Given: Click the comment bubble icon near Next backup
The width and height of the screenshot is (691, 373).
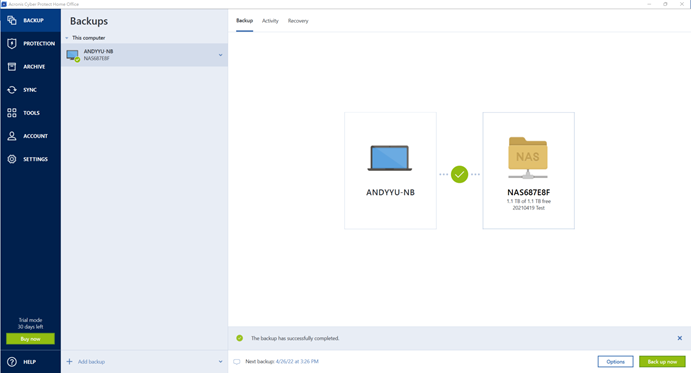Looking at the screenshot, I should coord(237,362).
